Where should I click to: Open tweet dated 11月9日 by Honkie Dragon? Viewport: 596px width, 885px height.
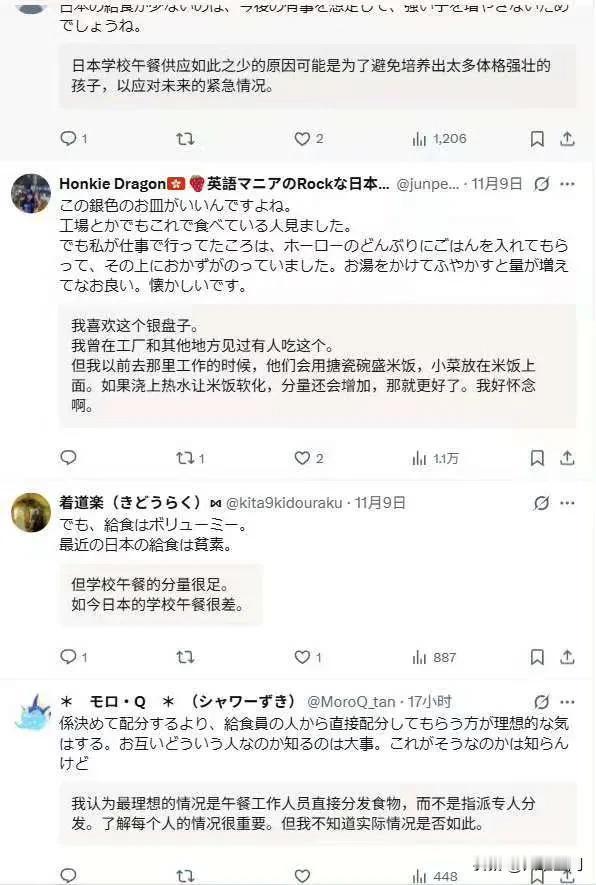(x=497, y=184)
